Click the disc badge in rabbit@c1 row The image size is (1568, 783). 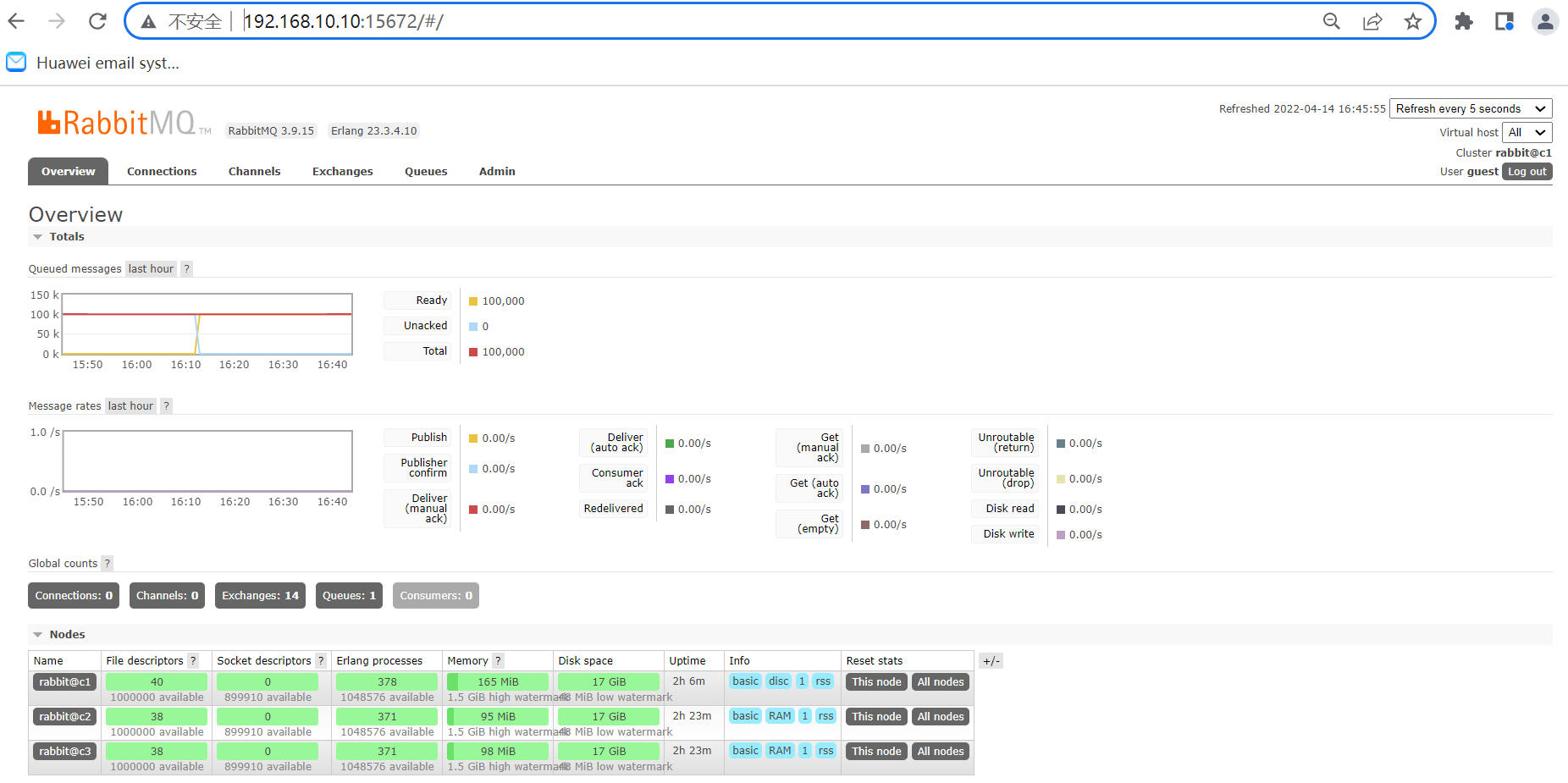tap(779, 681)
